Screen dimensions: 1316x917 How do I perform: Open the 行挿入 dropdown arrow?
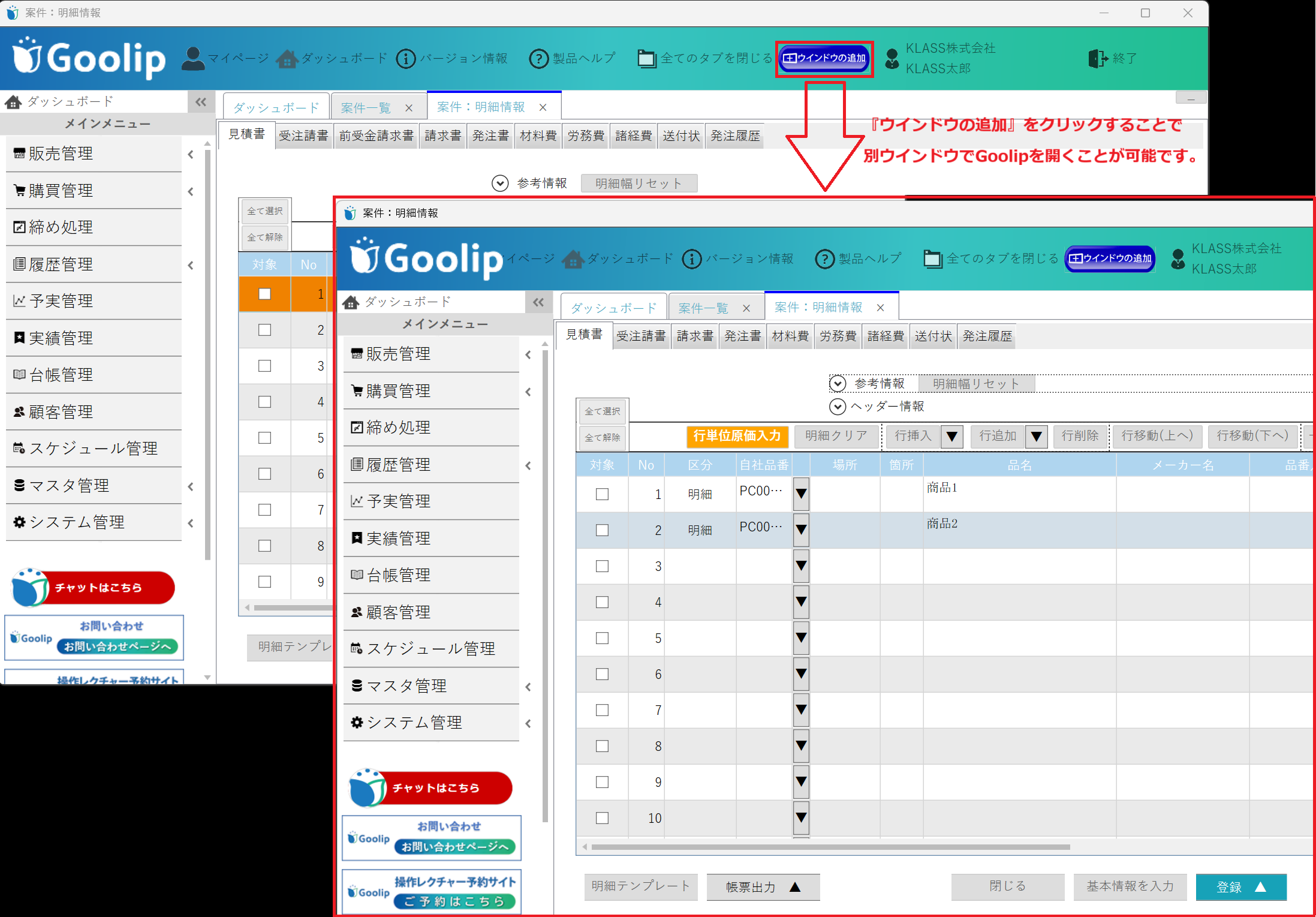pyautogui.click(x=951, y=437)
